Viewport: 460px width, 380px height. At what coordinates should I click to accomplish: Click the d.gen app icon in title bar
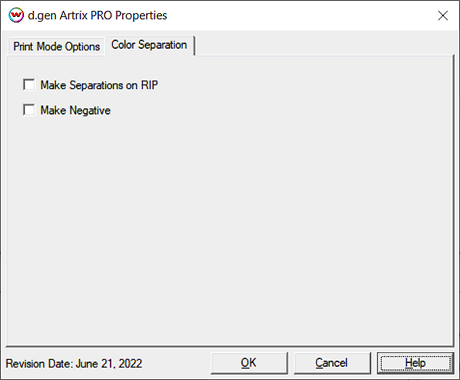click(x=16, y=15)
